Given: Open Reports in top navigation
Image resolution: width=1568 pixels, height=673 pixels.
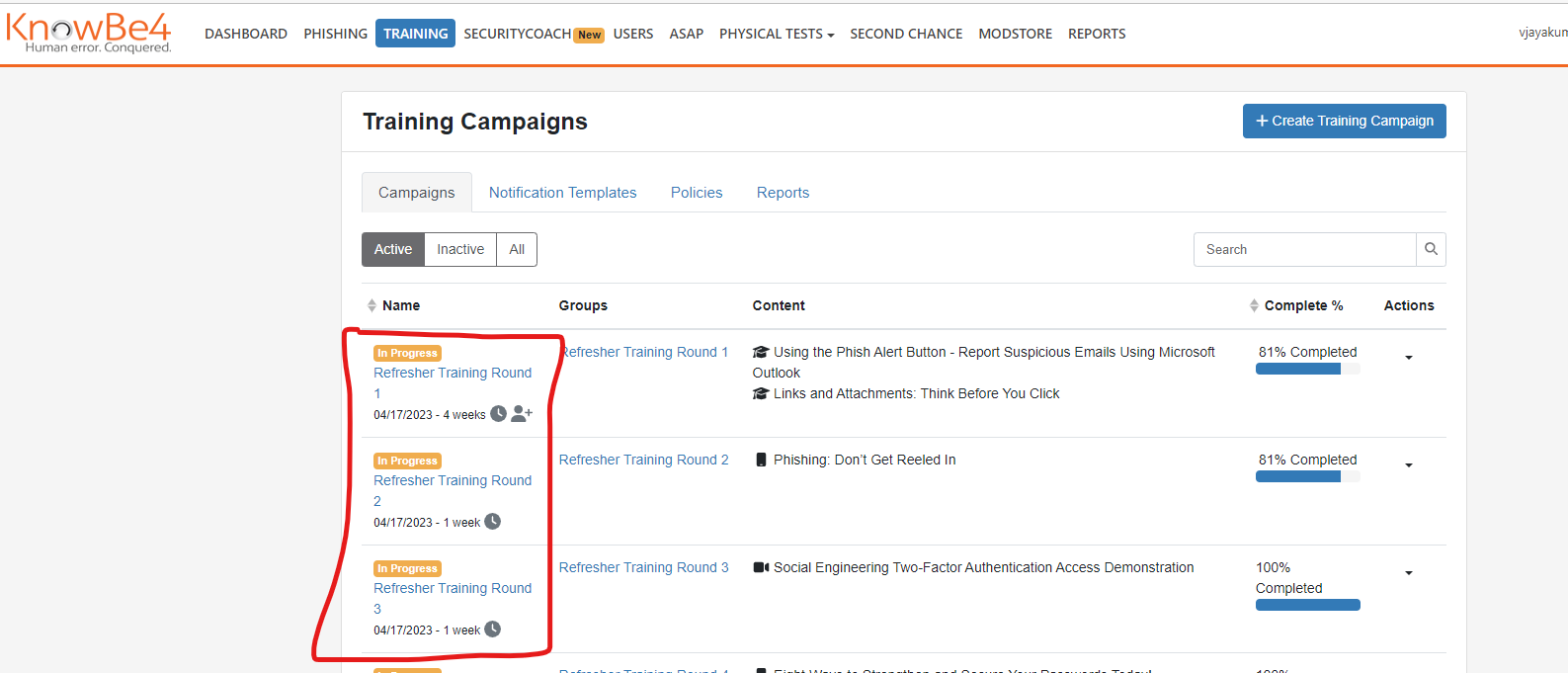Looking at the screenshot, I should (1097, 34).
